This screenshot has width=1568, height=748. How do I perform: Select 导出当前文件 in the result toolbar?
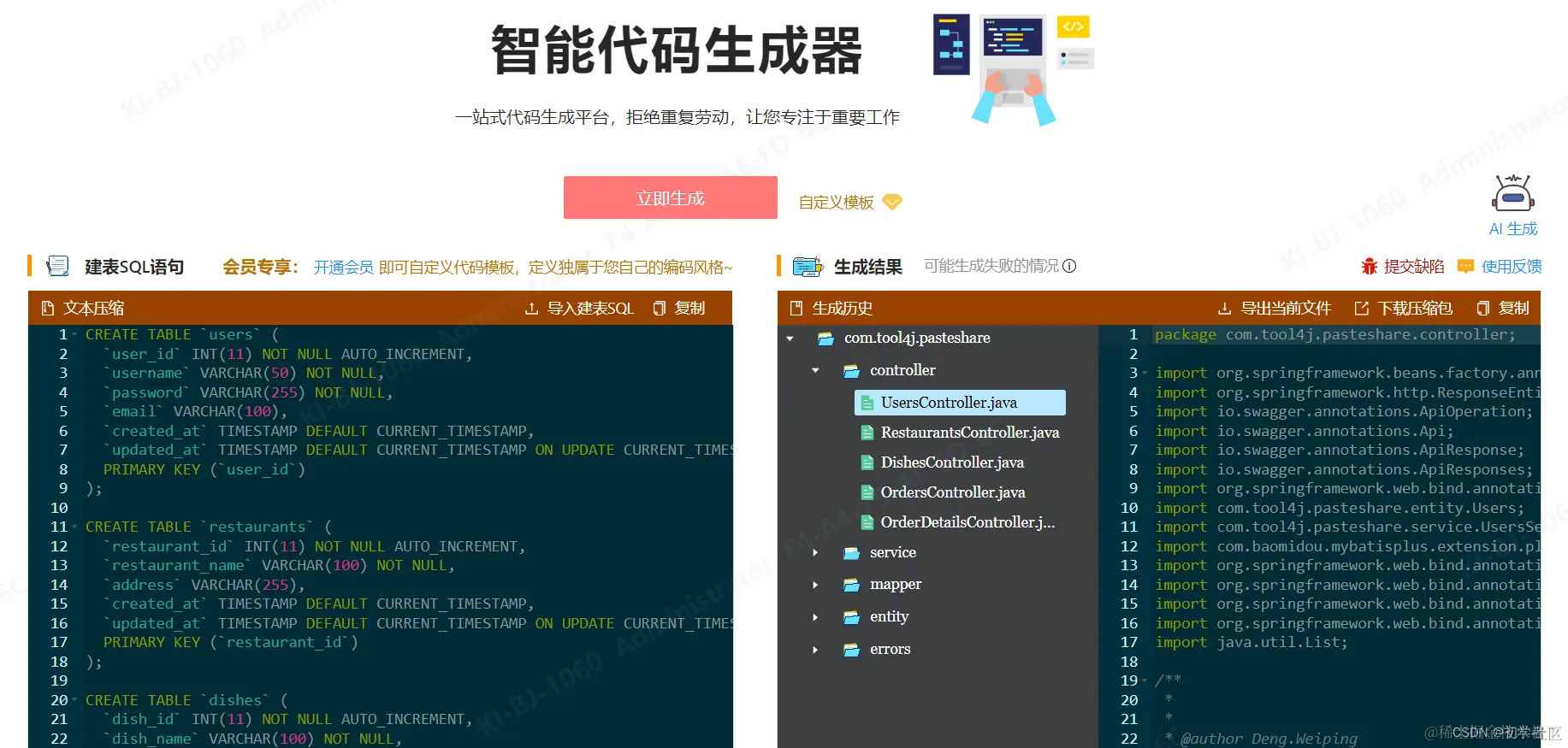(1286, 308)
